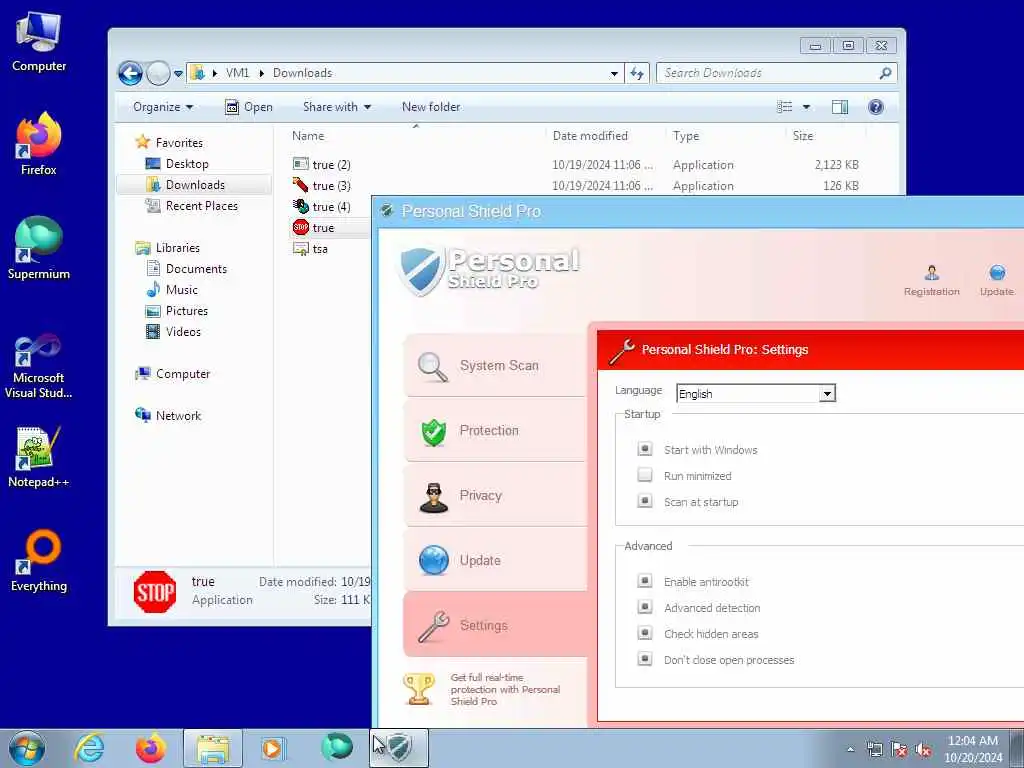Click the Registration icon at top
1024x768 pixels.
pyautogui.click(x=932, y=280)
